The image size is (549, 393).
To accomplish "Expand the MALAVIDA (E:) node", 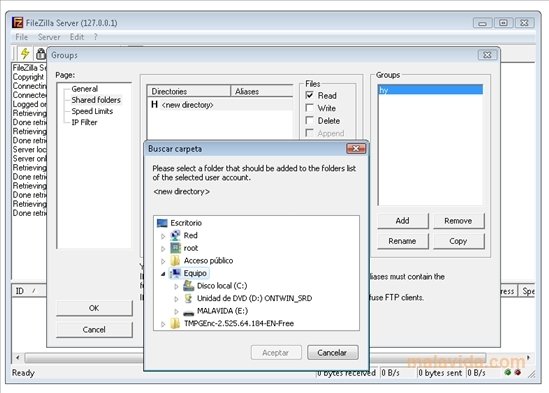I will pos(176,311).
